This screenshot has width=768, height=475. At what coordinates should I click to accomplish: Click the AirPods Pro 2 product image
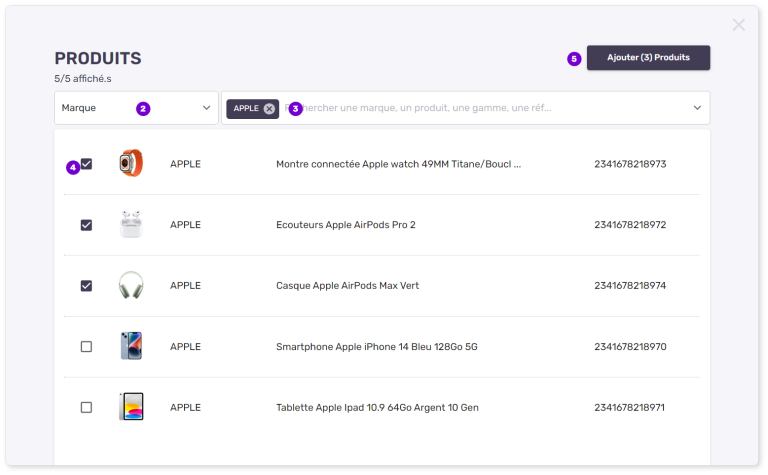click(x=131, y=225)
